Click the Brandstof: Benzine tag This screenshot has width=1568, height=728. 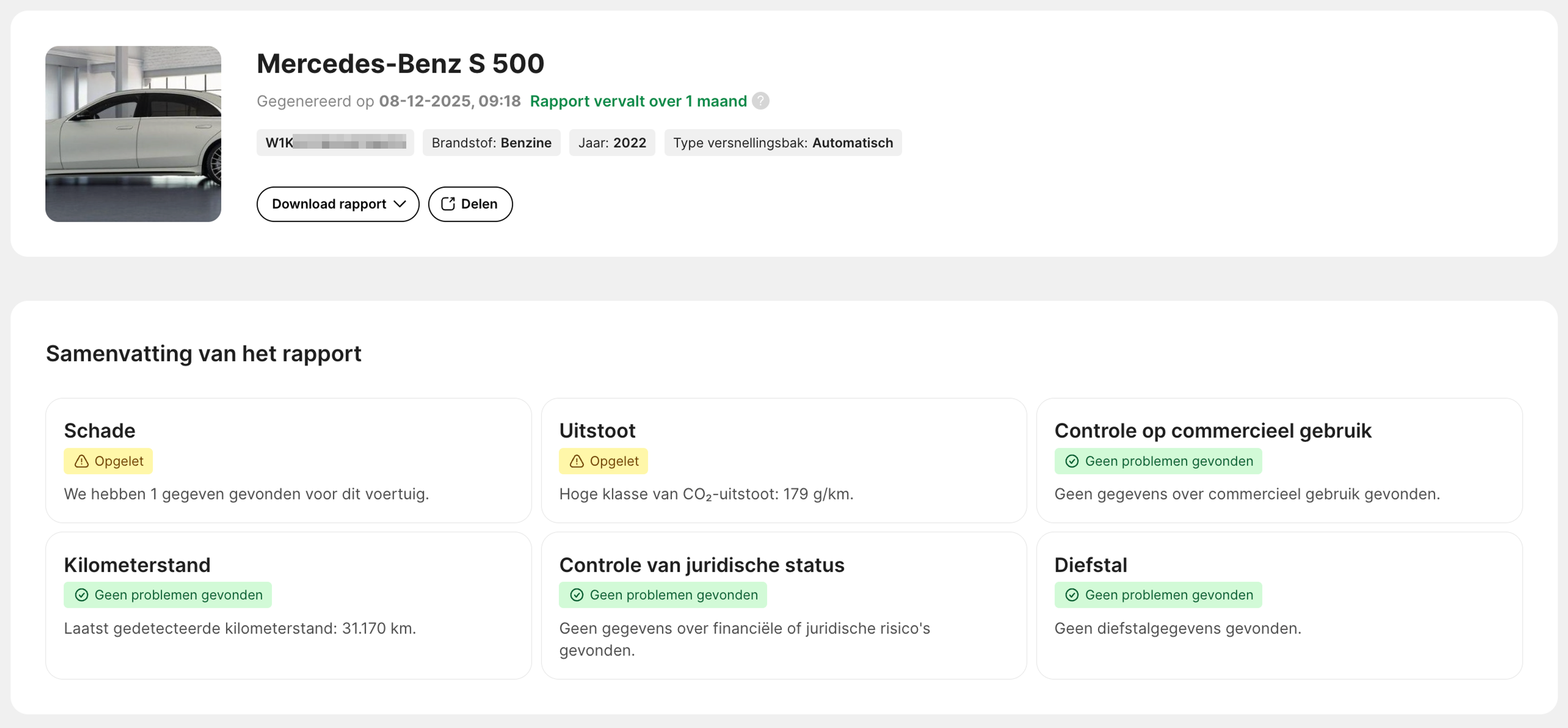pyautogui.click(x=491, y=143)
